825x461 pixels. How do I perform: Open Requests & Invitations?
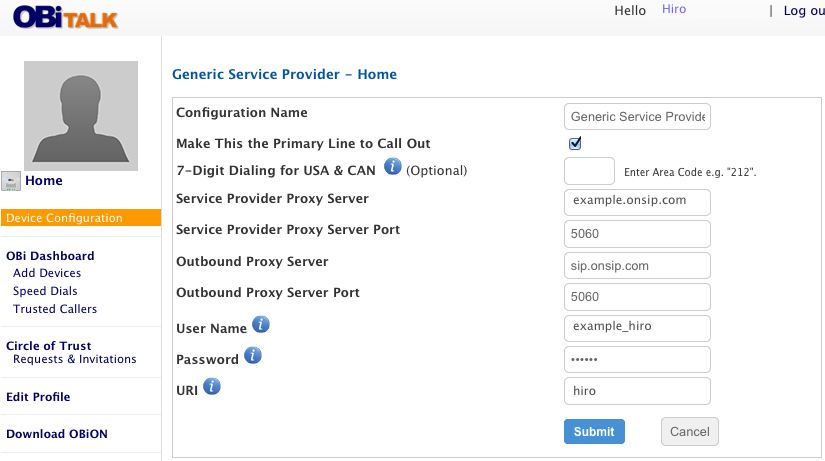coord(75,359)
